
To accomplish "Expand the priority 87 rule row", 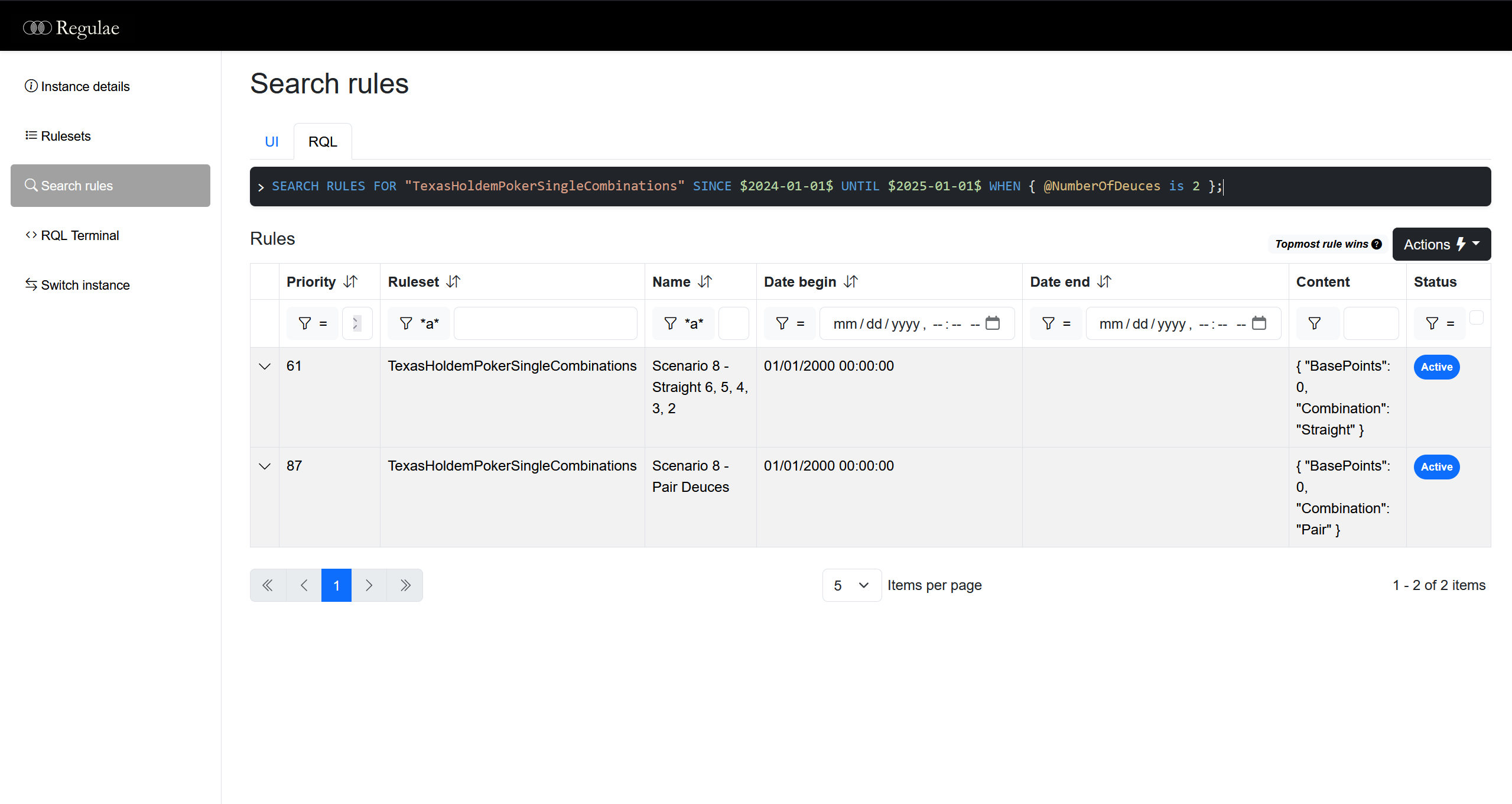I will click(265, 466).
